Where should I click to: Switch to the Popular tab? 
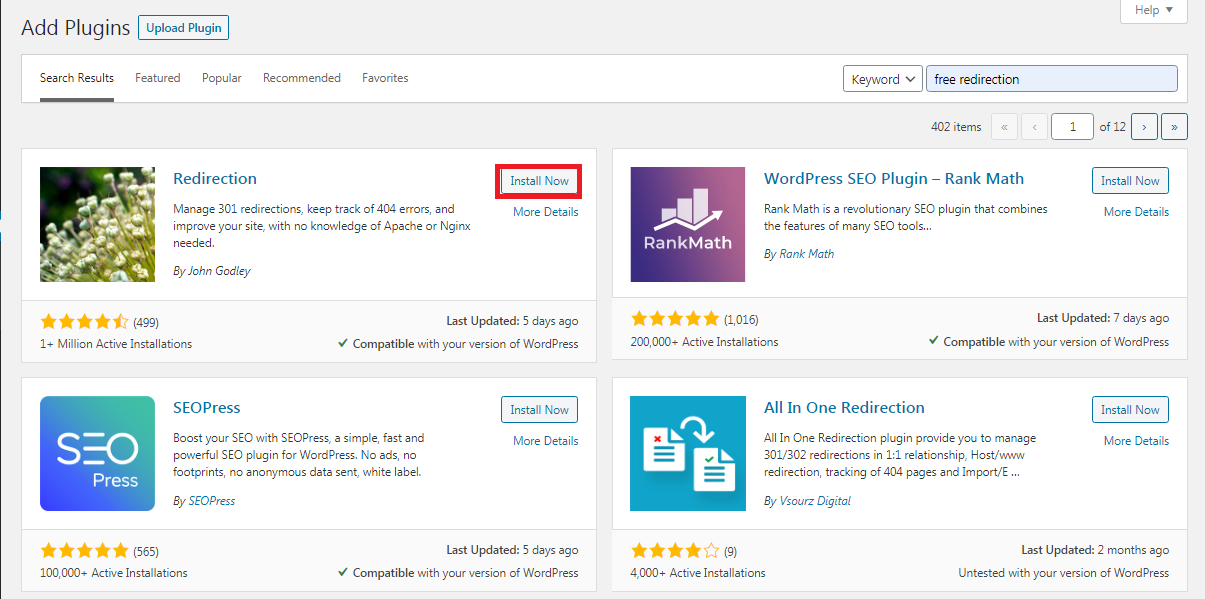pos(222,78)
